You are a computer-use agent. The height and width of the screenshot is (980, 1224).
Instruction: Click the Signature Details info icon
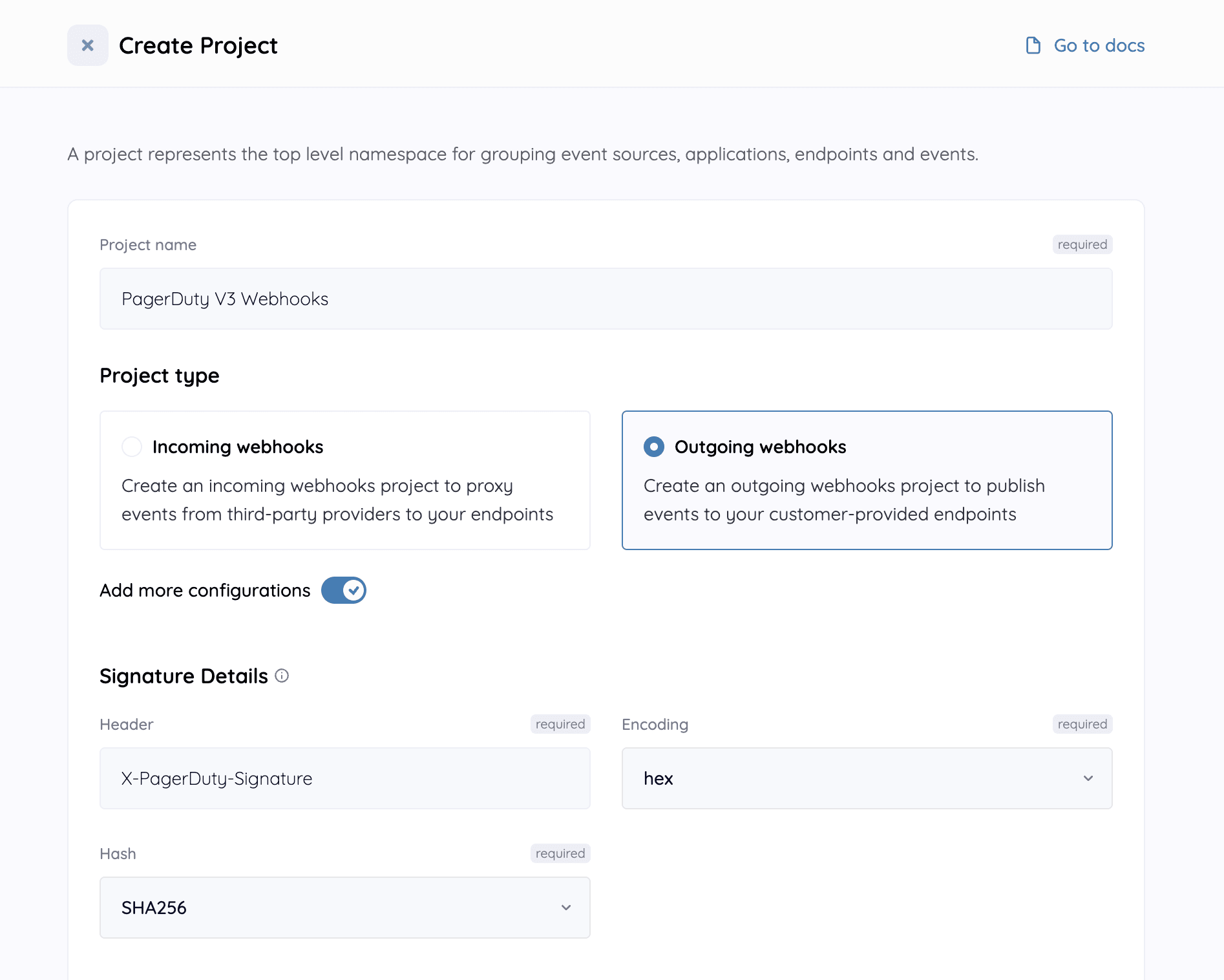click(x=282, y=676)
